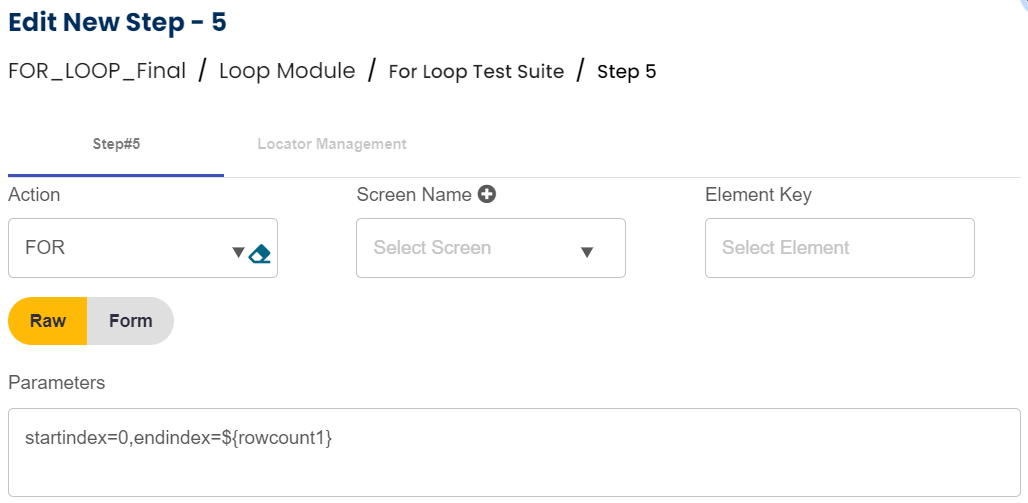Click the Parameters label
Screen dimensions: 1028x503
(56, 383)
